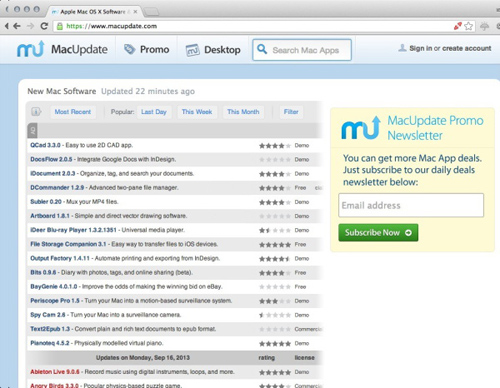Screen dimensions: 500x388
Task: Open Angry Birds 3.3.0 listing
Action: 54,386
